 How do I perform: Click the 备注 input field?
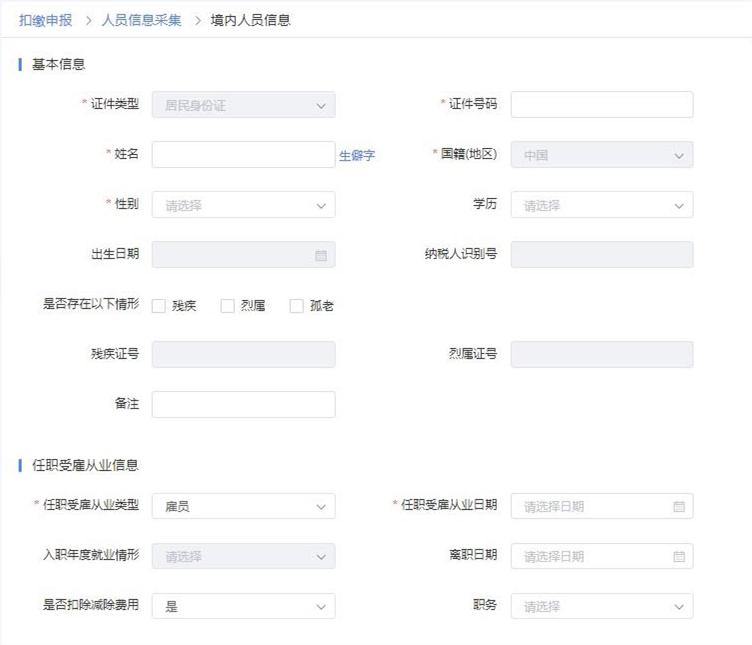tap(243, 404)
